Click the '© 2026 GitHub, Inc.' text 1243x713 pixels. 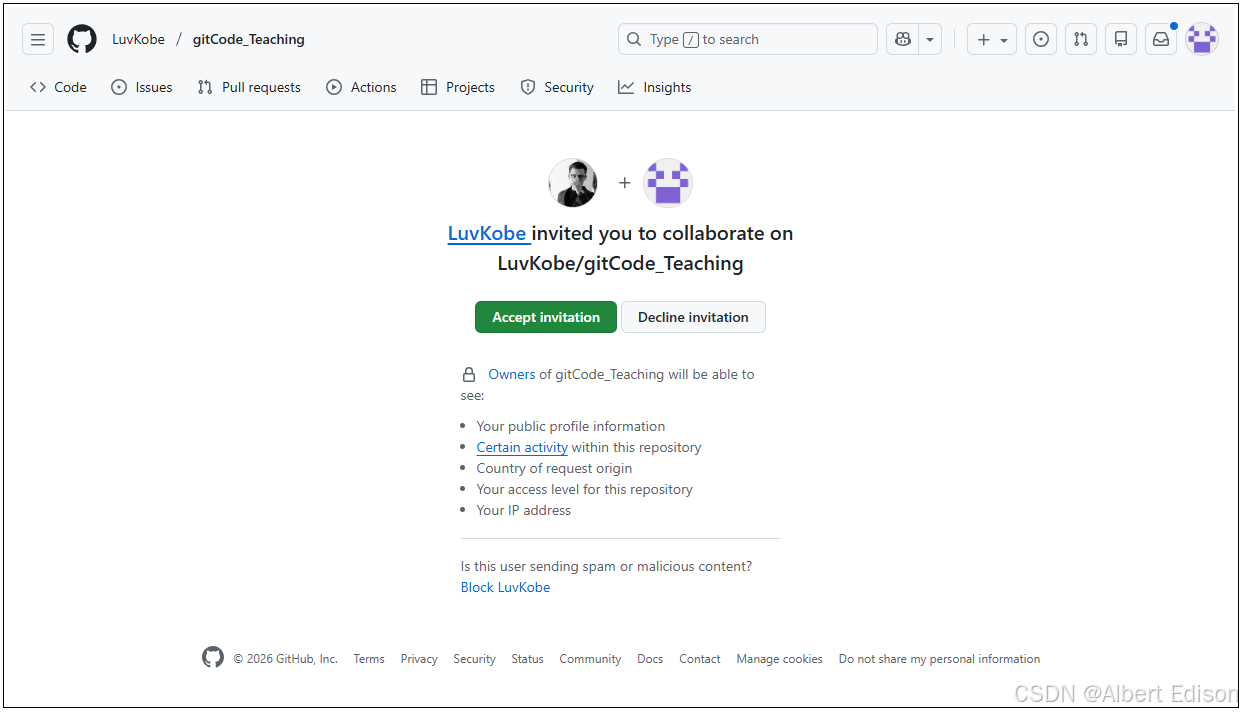coord(285,659)
